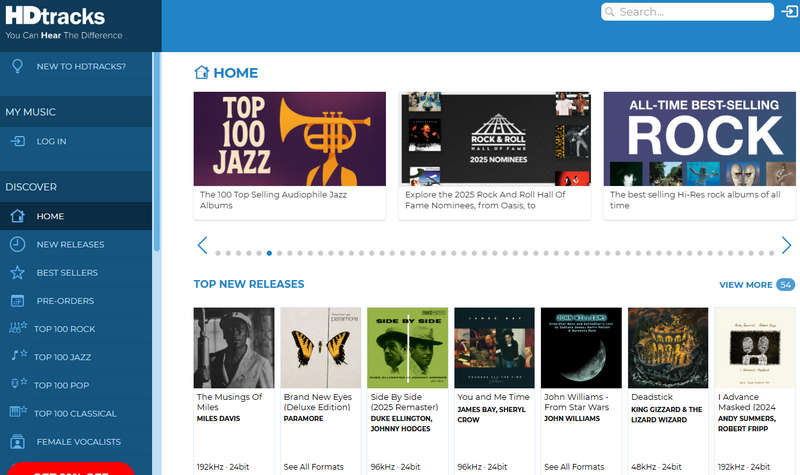Click the Top 100 Classical piano icon
This screenshot has width=800, height=475.
[x=18, y=412]
